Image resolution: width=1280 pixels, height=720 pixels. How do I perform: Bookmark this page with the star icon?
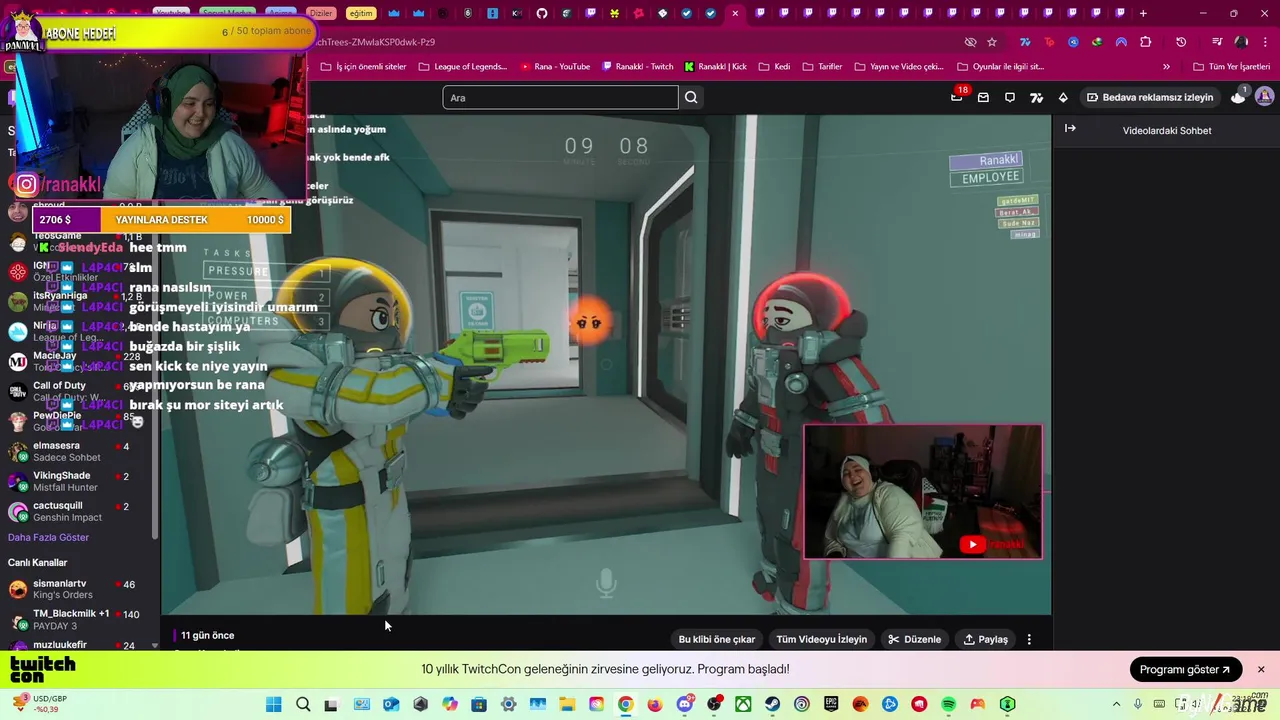992,42
